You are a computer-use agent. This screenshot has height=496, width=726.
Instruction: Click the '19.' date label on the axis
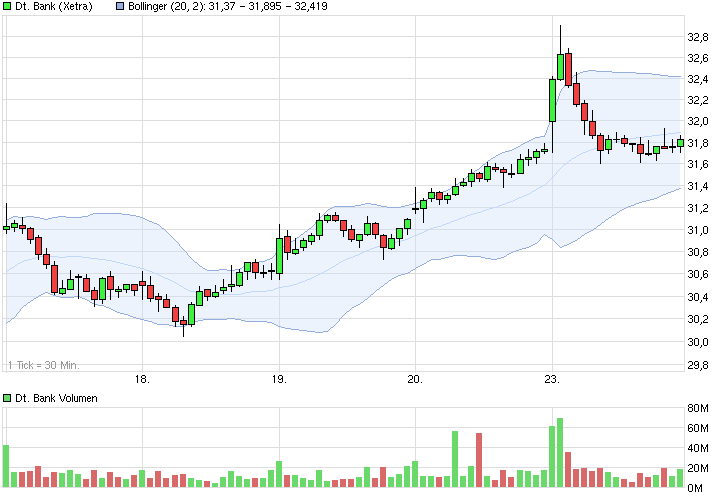(279, 380)
